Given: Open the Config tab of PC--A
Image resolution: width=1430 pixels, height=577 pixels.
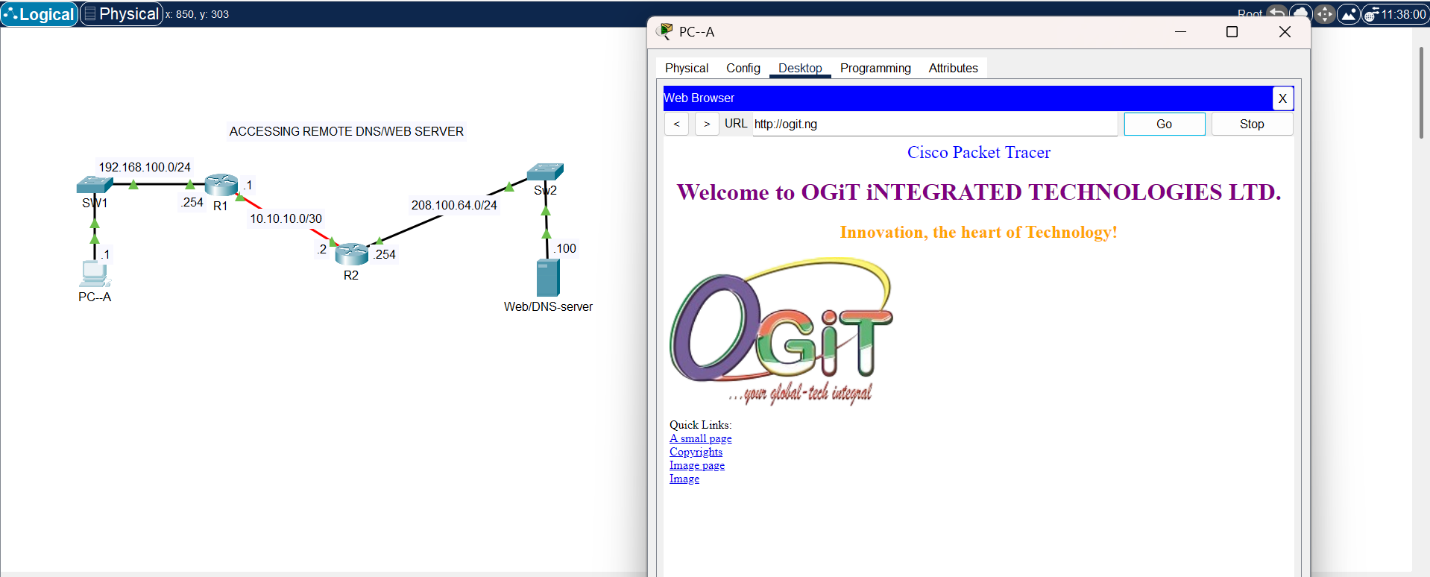Looking at the screenshot, I should pyautogui.click(x=743, y=68).
